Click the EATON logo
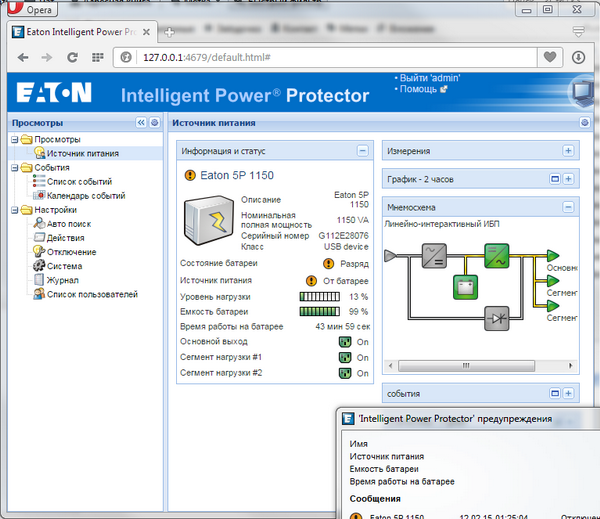 54,92
